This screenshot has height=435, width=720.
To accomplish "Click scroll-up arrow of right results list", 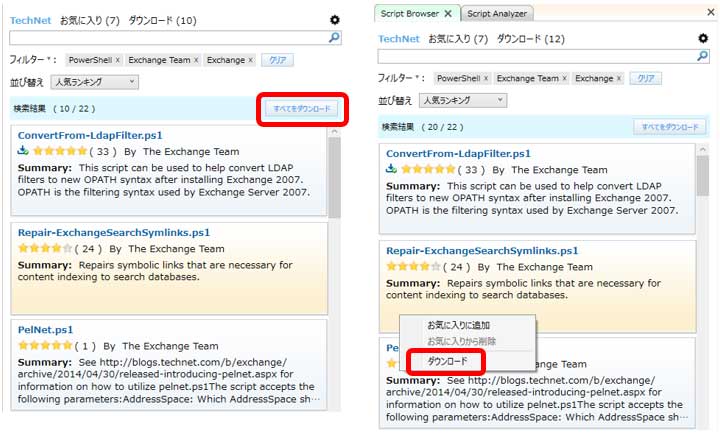I will (703, 150).
